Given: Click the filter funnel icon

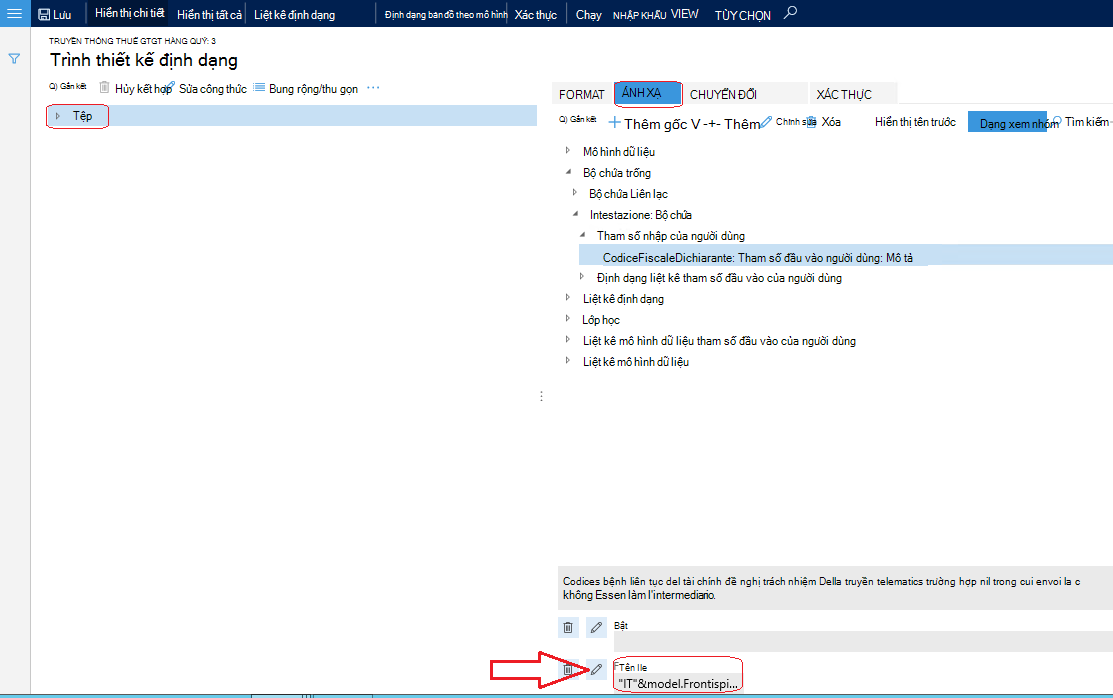Looking at the screenshot, I should pos(14,59).
